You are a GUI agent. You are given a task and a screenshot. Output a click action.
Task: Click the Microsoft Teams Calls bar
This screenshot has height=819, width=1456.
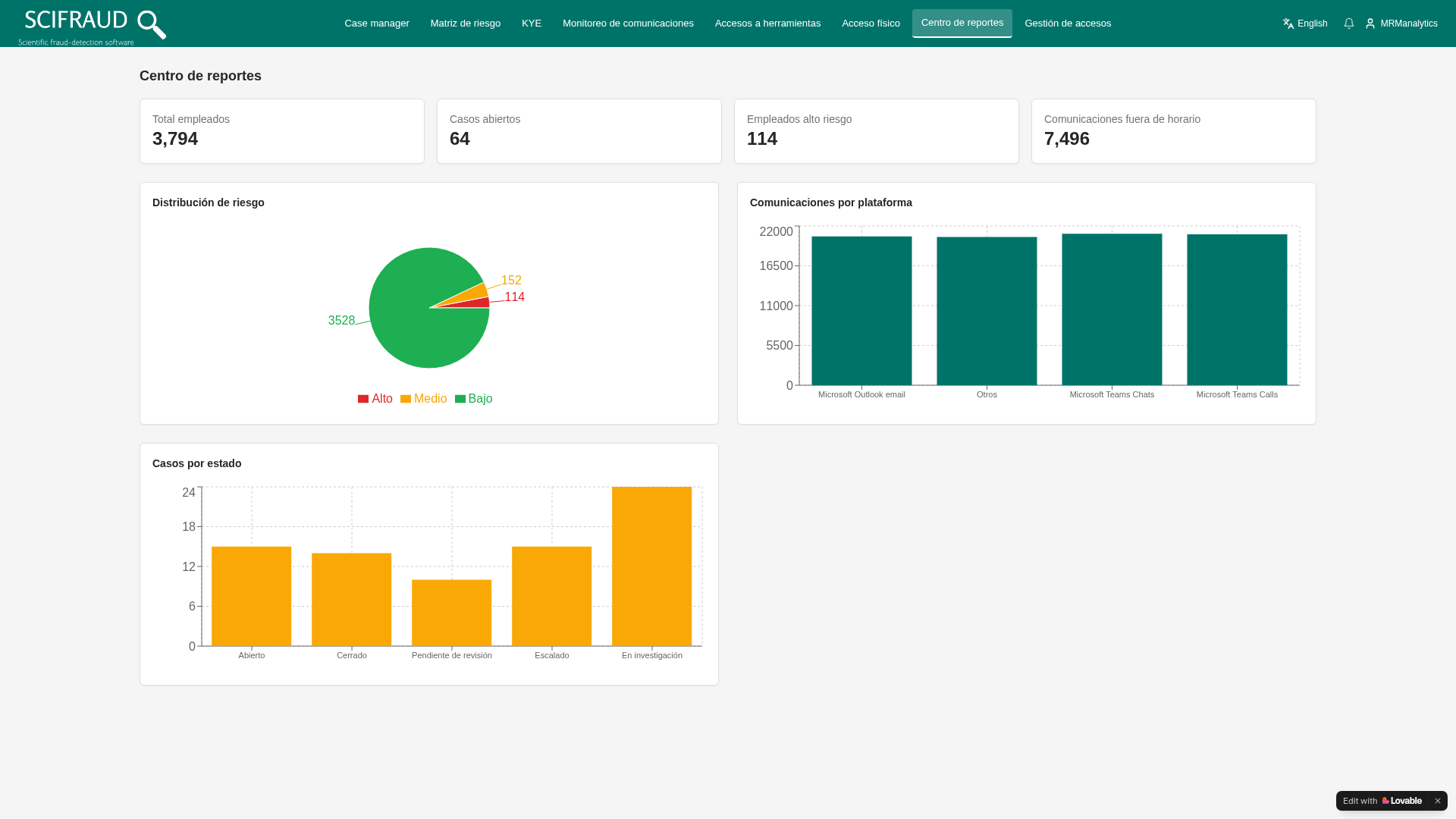[1237, 310]
